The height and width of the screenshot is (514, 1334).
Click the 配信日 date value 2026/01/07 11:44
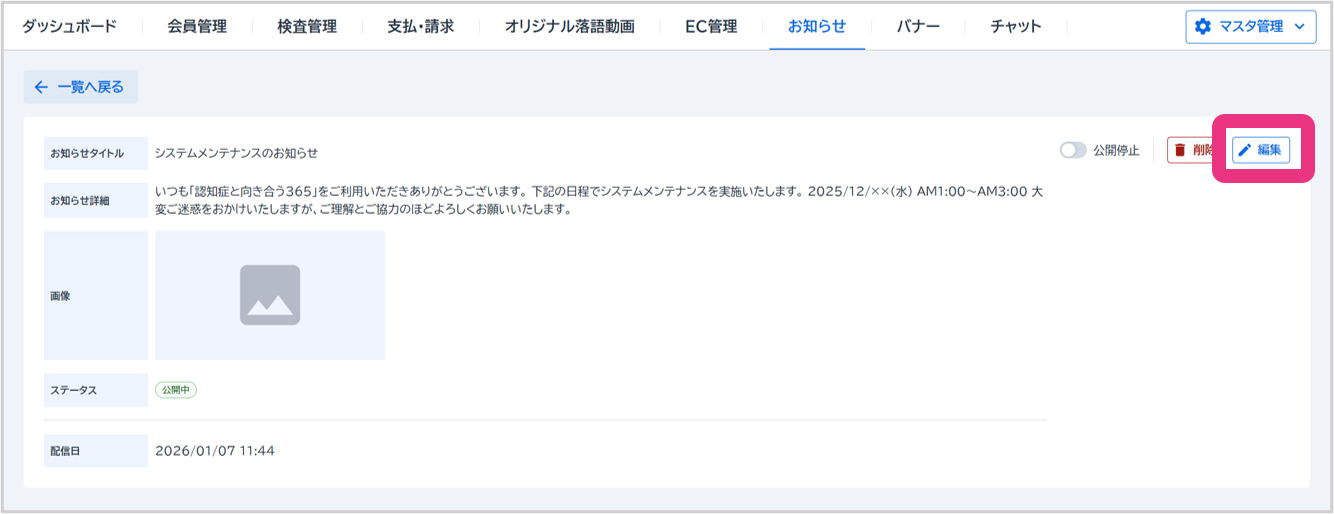pos(215,451)
